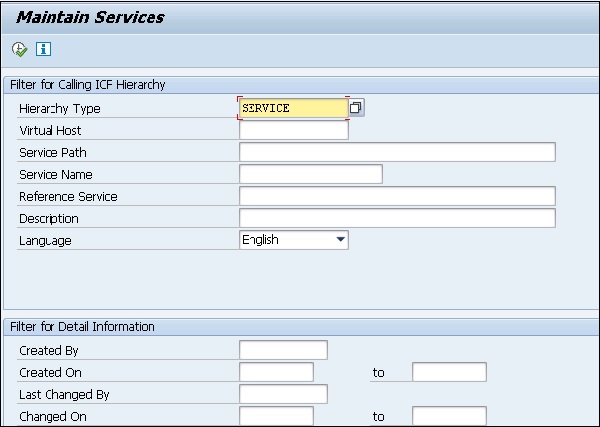The height and width of the screenshot is (427, 600).
Task: Click the Execute icon in toolbar
Action: (20, 49)
